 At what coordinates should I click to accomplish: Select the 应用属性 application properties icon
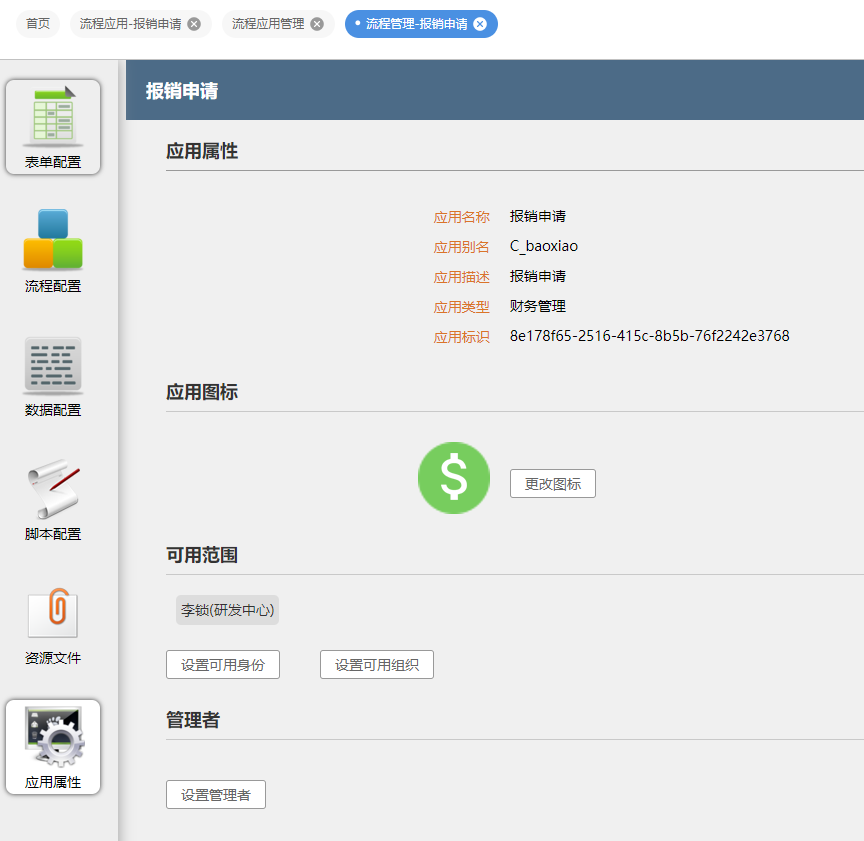[x=53, y=747]
